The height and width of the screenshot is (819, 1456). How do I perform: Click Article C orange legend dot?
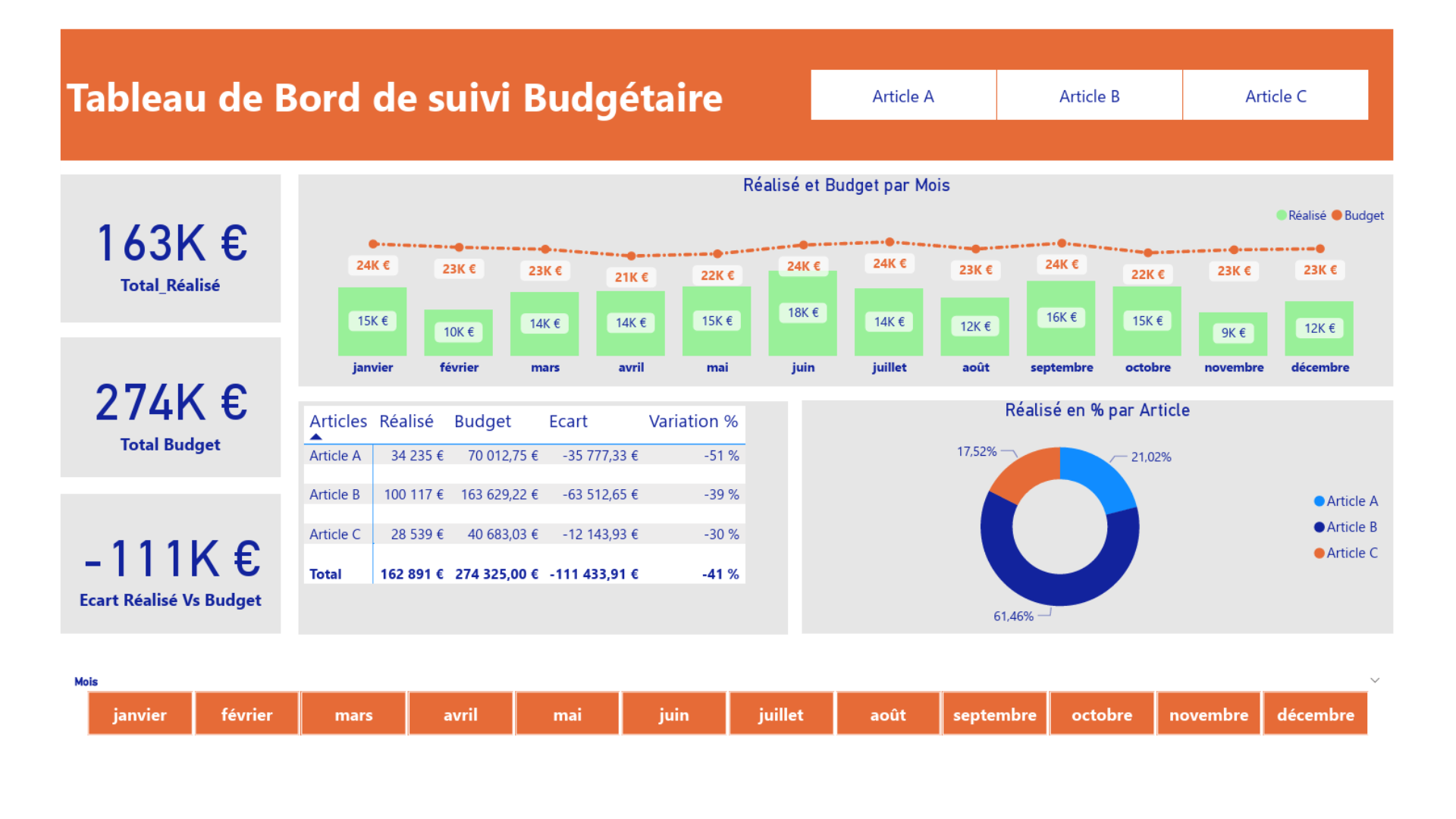(x=1319, y=553)
